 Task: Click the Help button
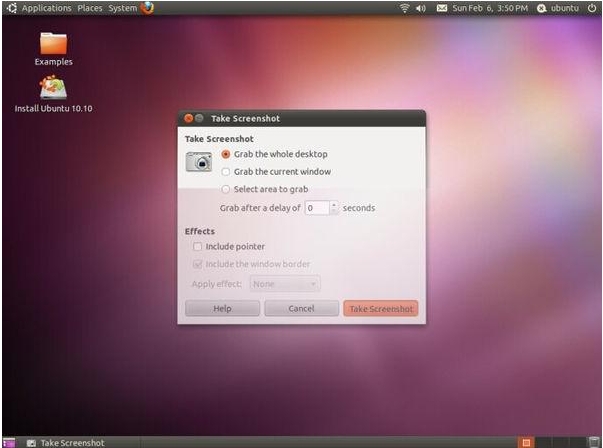pos(222,308)
